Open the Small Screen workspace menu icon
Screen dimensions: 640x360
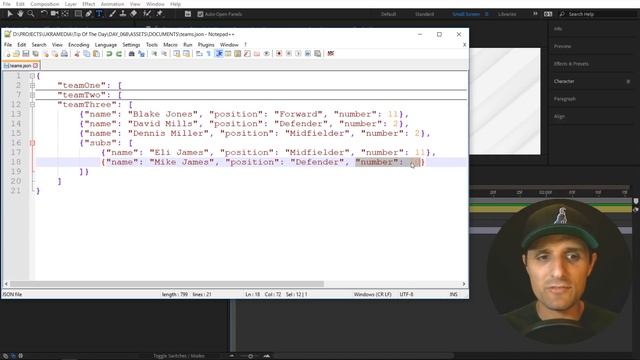486,14
